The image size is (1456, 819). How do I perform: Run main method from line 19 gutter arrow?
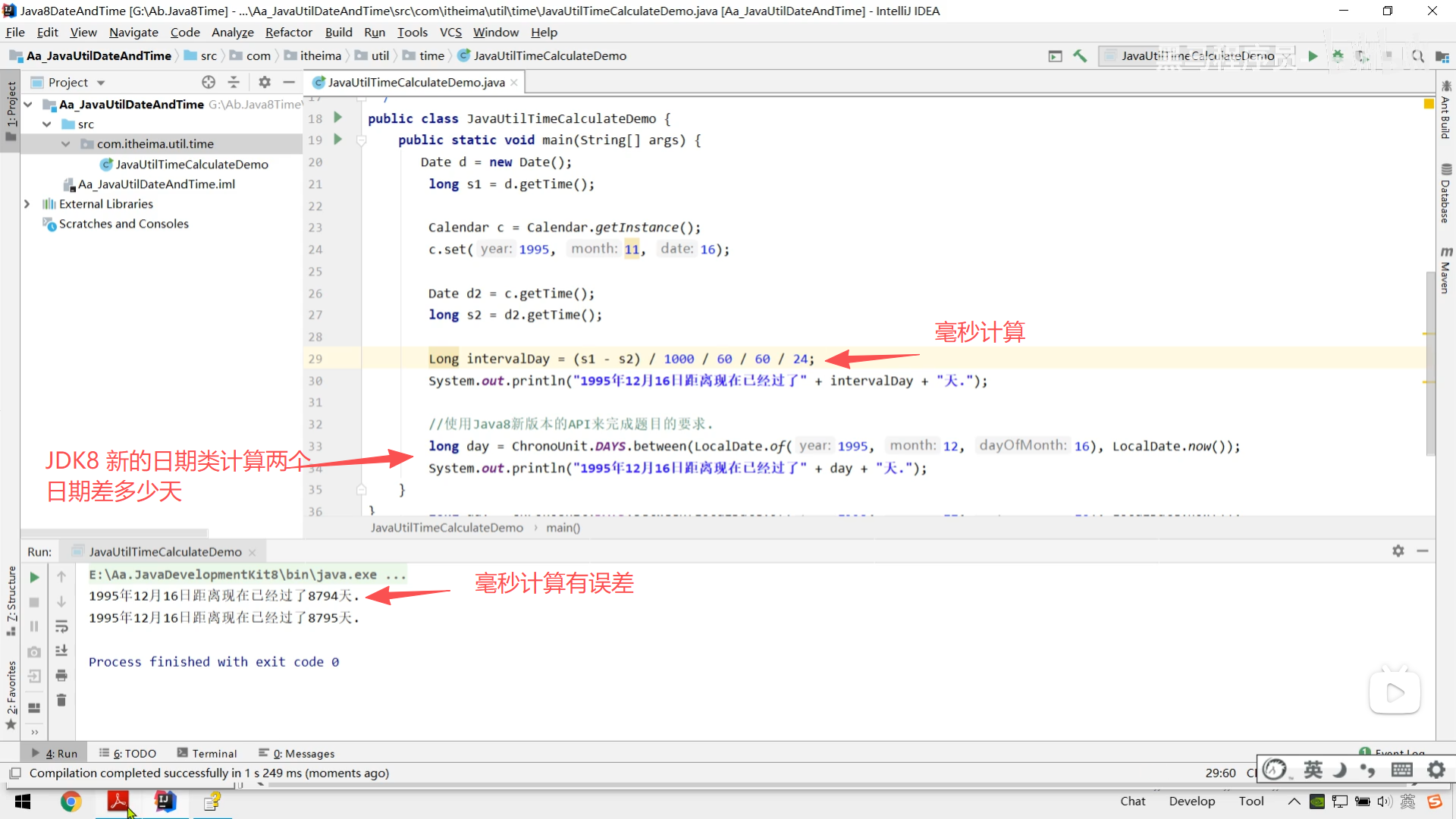[338, 140]
